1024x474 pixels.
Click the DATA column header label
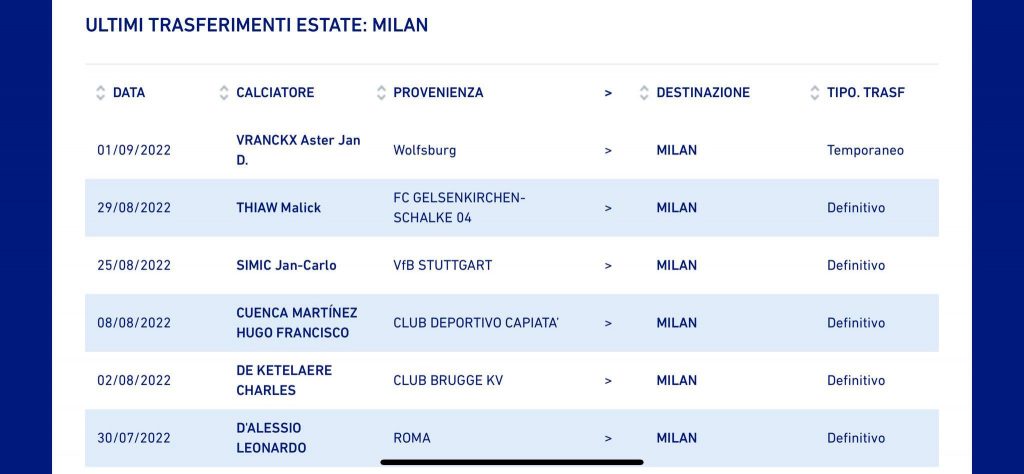coord(129,93)
